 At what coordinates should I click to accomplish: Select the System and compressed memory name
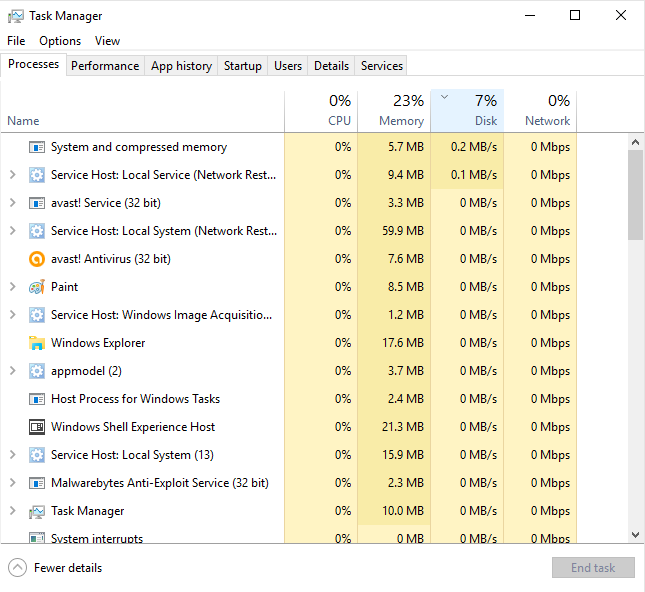tap(139, 147)
